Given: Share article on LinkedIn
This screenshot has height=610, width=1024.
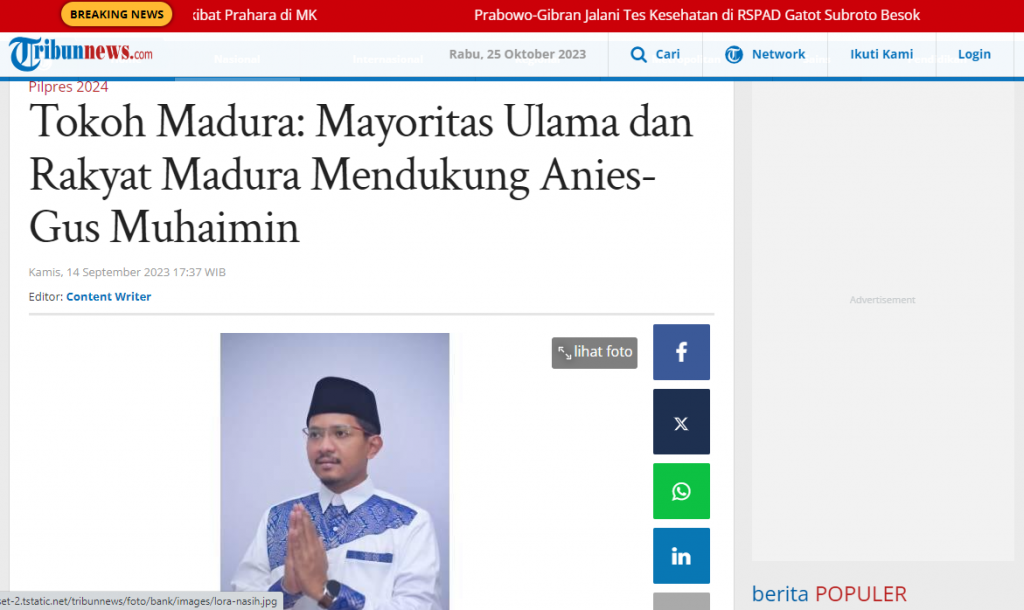Looking at the screenshot, I should pyautogui.click(x=681, y=556).
